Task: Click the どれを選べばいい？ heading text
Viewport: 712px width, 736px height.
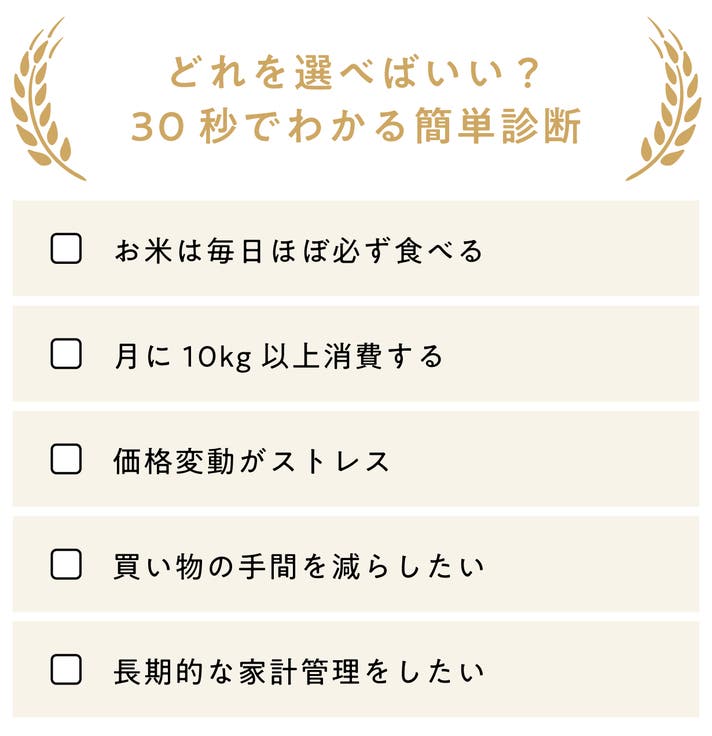Action: tap(353, 73)
